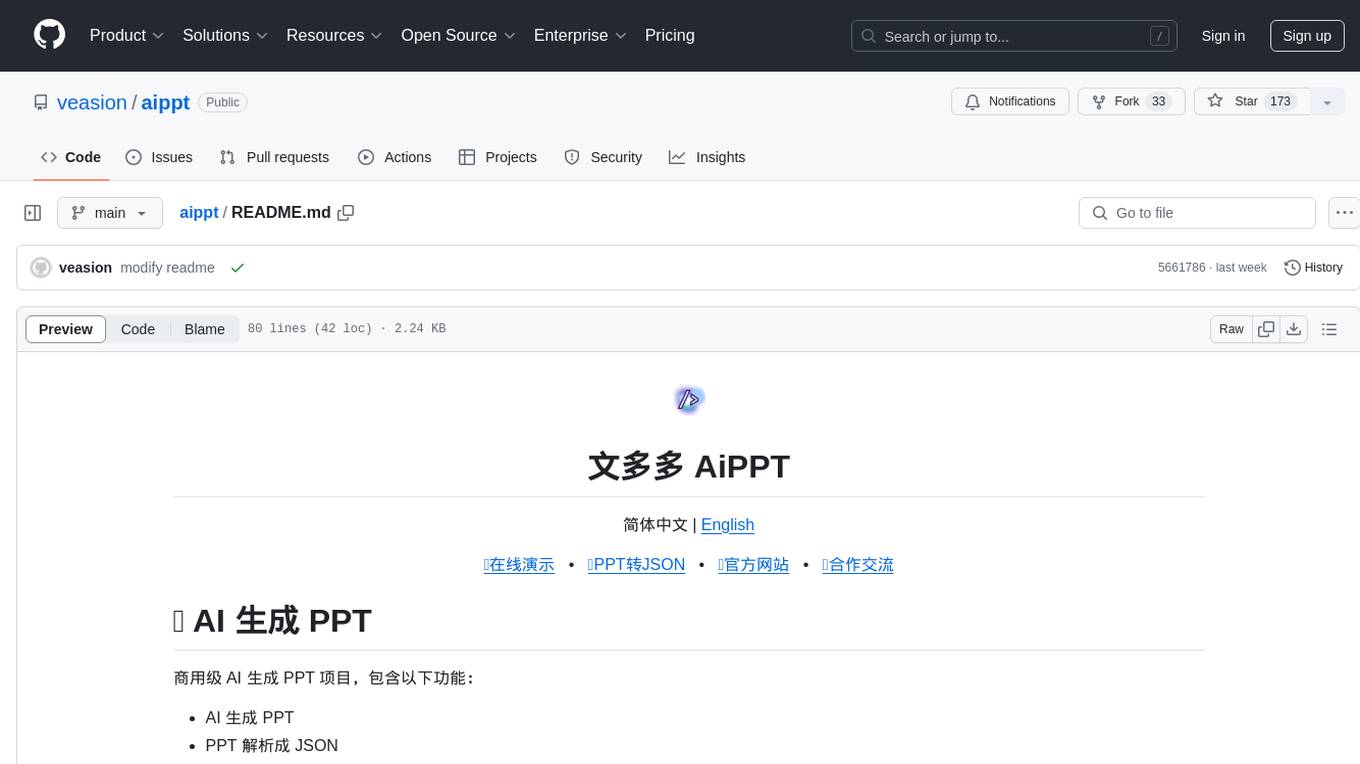
Task: Select the Preview view
Action: pos(66,329)
